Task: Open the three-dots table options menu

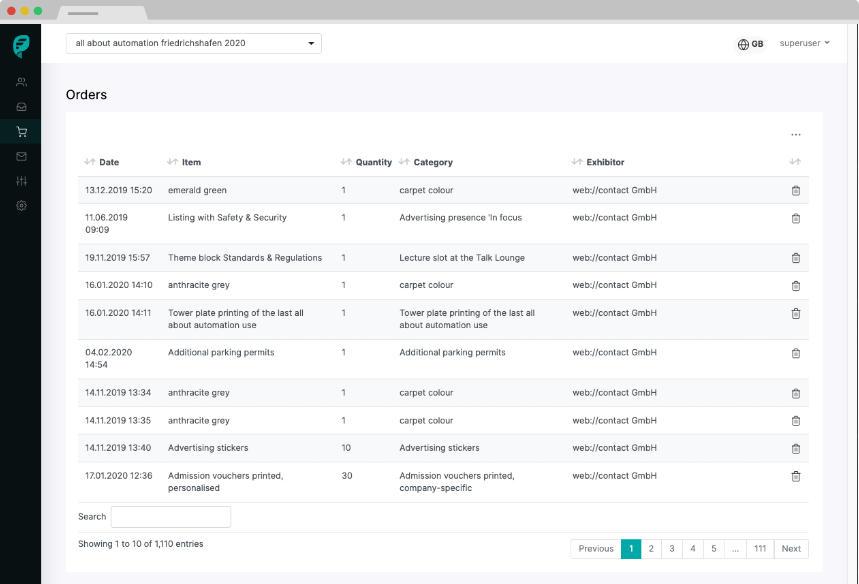Action: pos(795,135)
